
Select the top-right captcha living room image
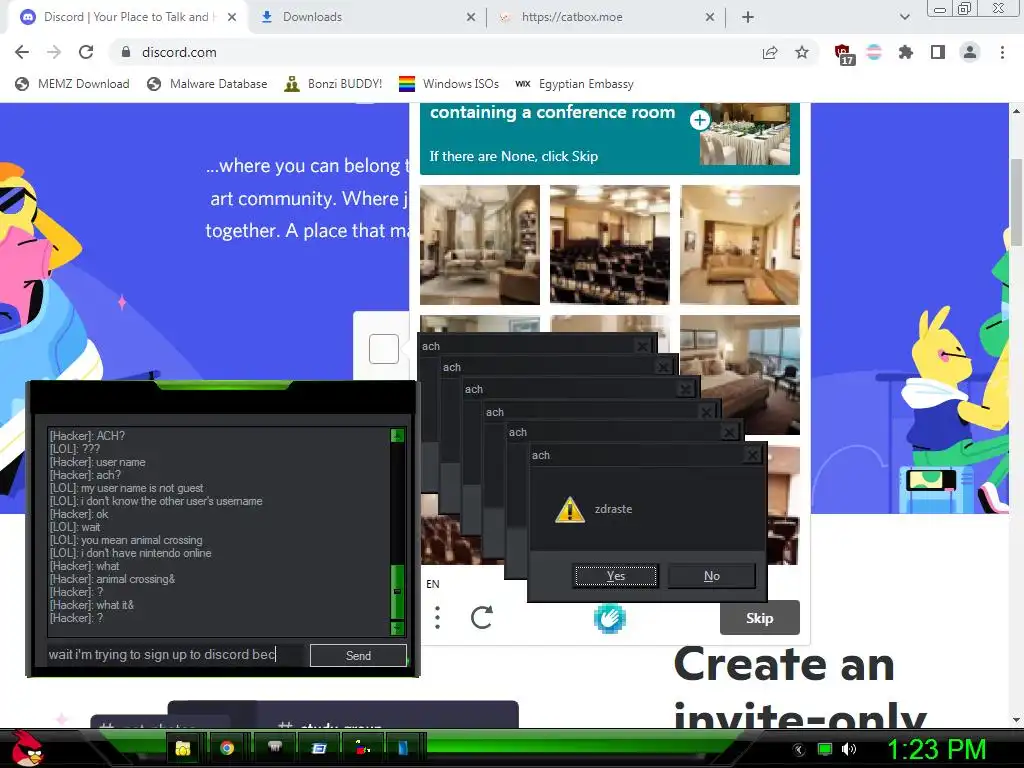tap(740, 245)
